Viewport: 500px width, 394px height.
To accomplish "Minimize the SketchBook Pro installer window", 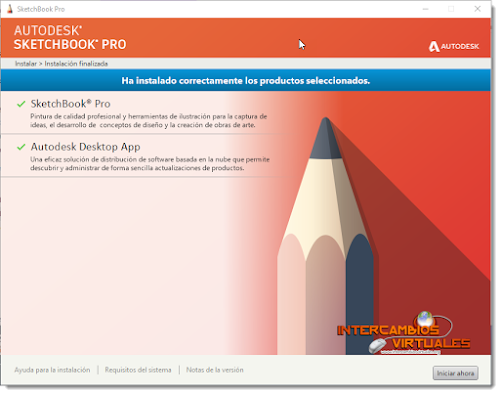I will click(x=425, y=9).
